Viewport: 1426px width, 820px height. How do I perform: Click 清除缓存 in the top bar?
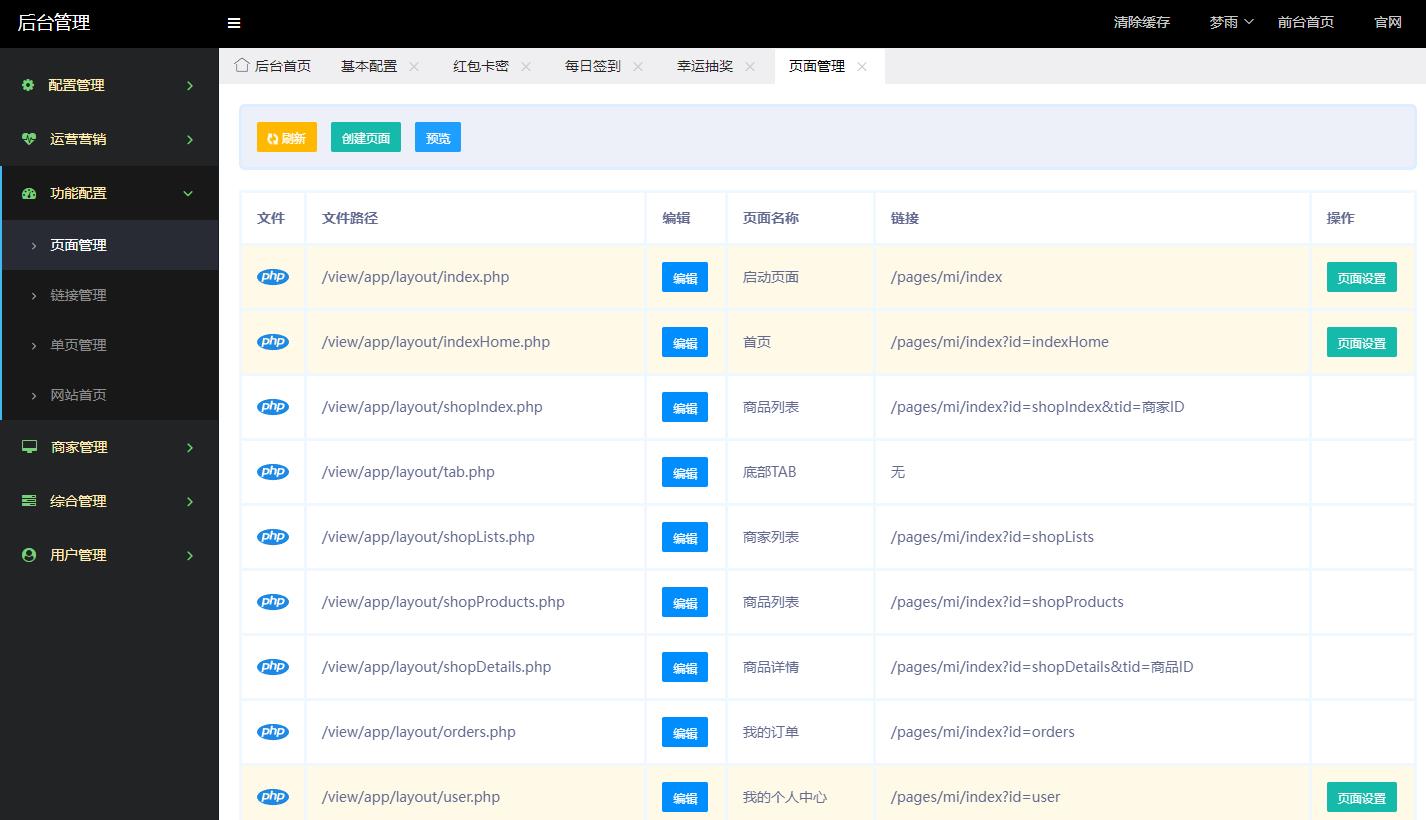[1142, 22]
